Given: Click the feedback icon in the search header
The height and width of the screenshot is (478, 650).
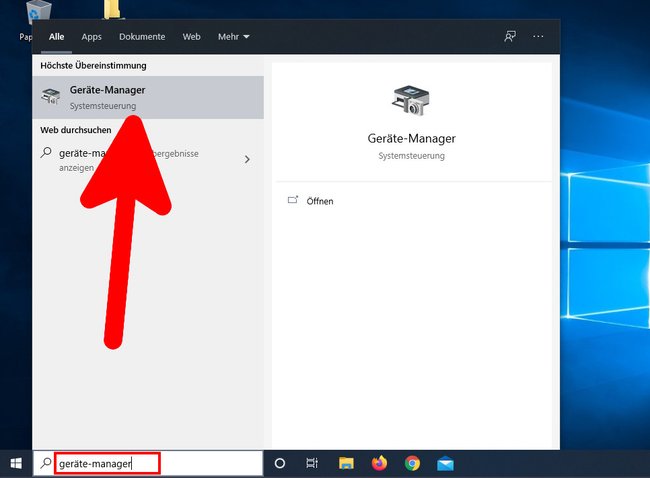Looking at the screenshot, I should (510, 36).
